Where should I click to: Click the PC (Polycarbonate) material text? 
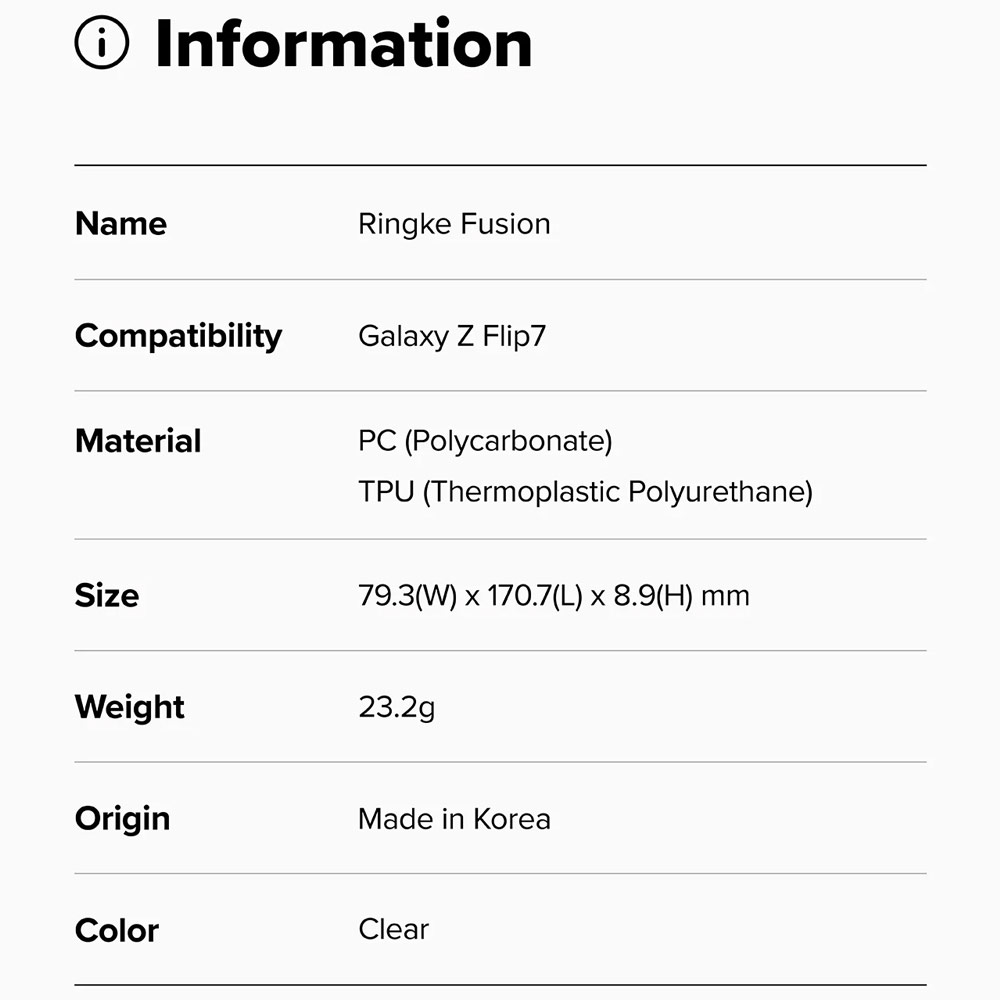click(485, 441)
